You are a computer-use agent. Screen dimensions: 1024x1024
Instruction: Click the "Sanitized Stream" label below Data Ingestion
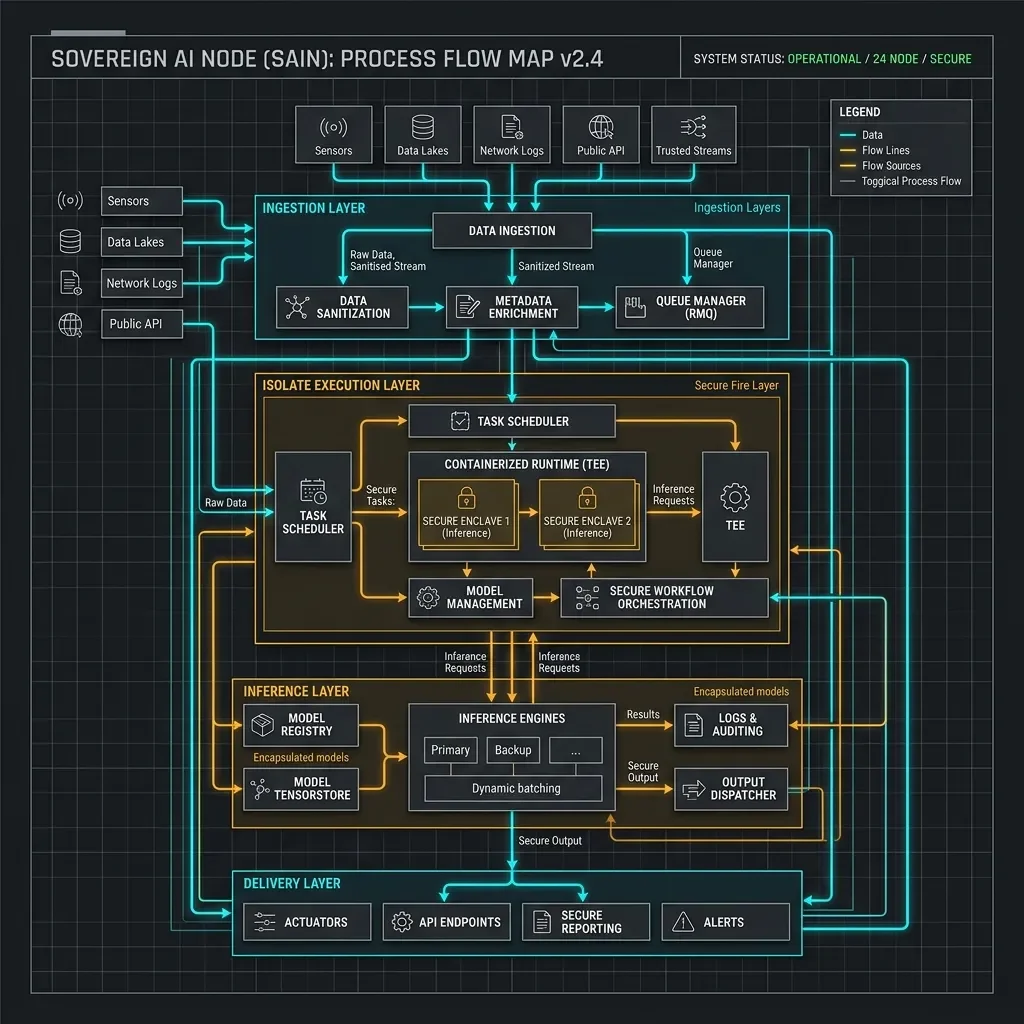pos(556,266)
